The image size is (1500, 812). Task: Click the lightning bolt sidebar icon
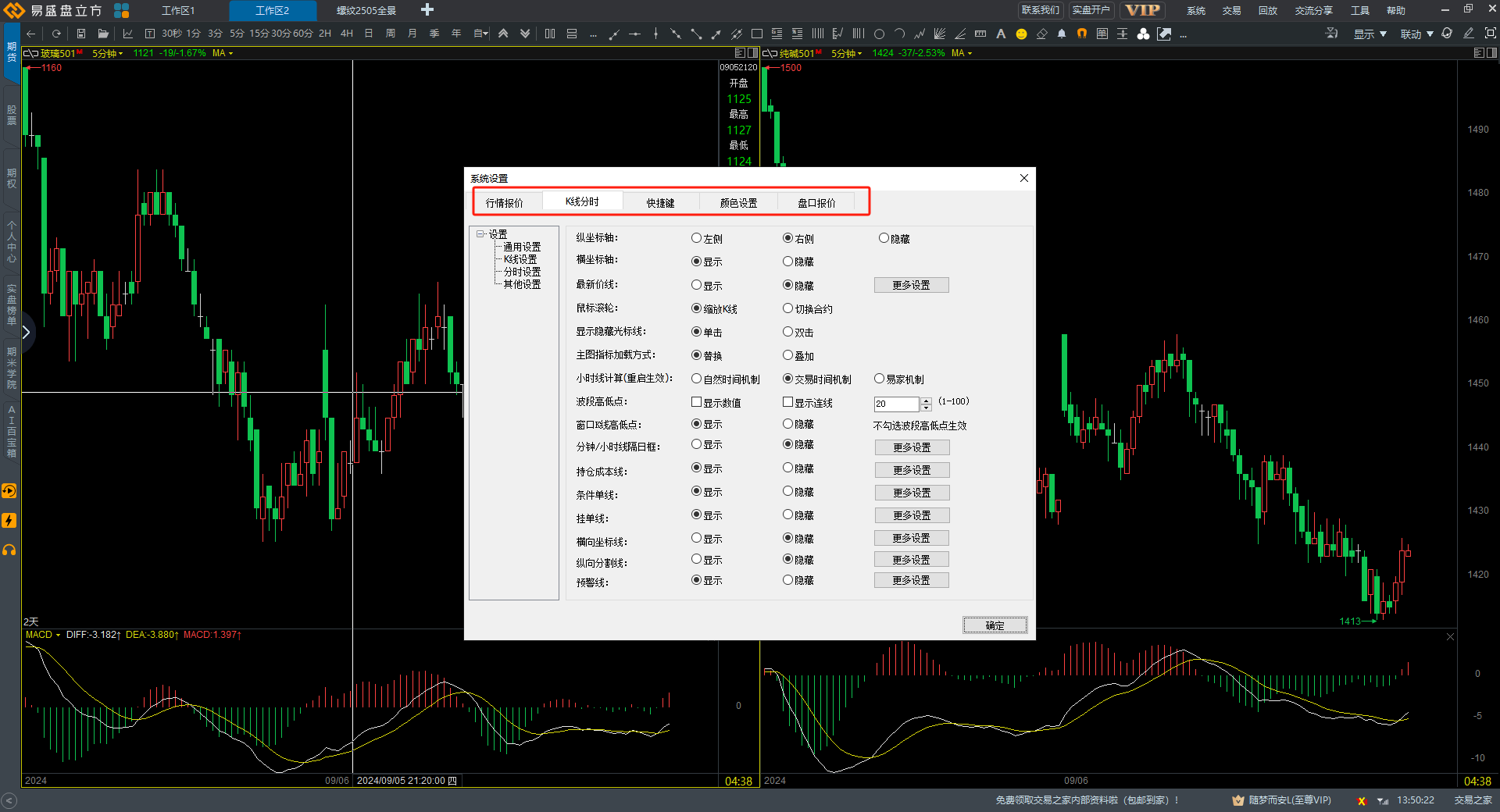coord(9,521)
